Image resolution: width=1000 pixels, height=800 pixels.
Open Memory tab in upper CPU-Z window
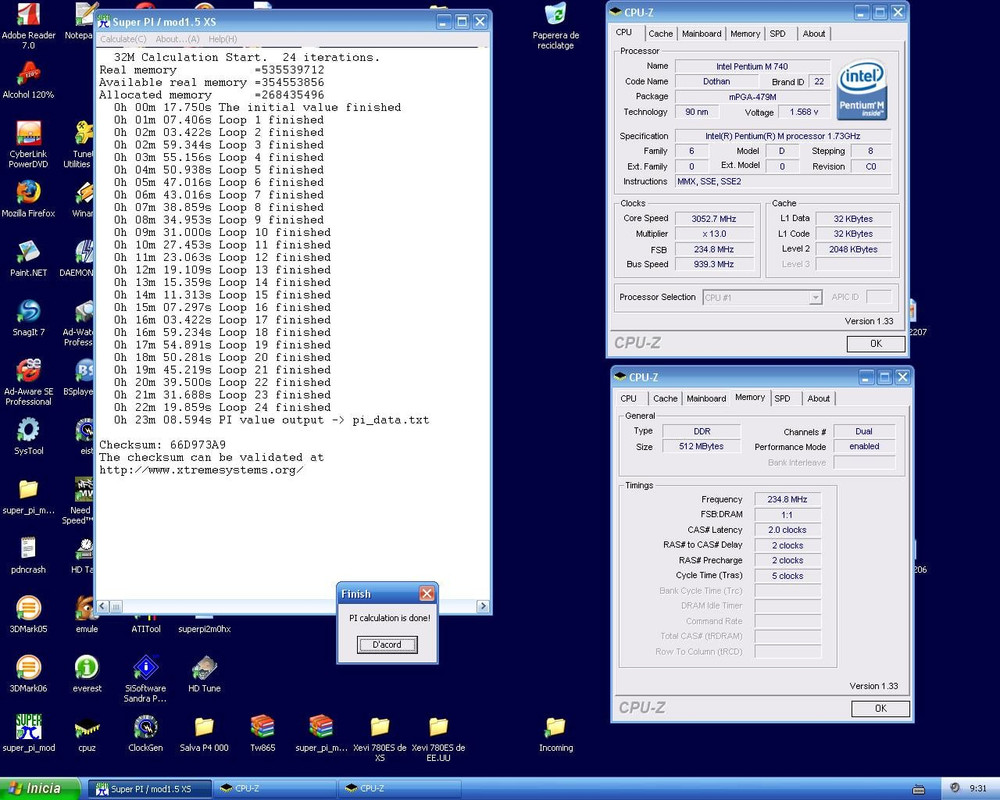pyautogui.click(x=745, y=34)
